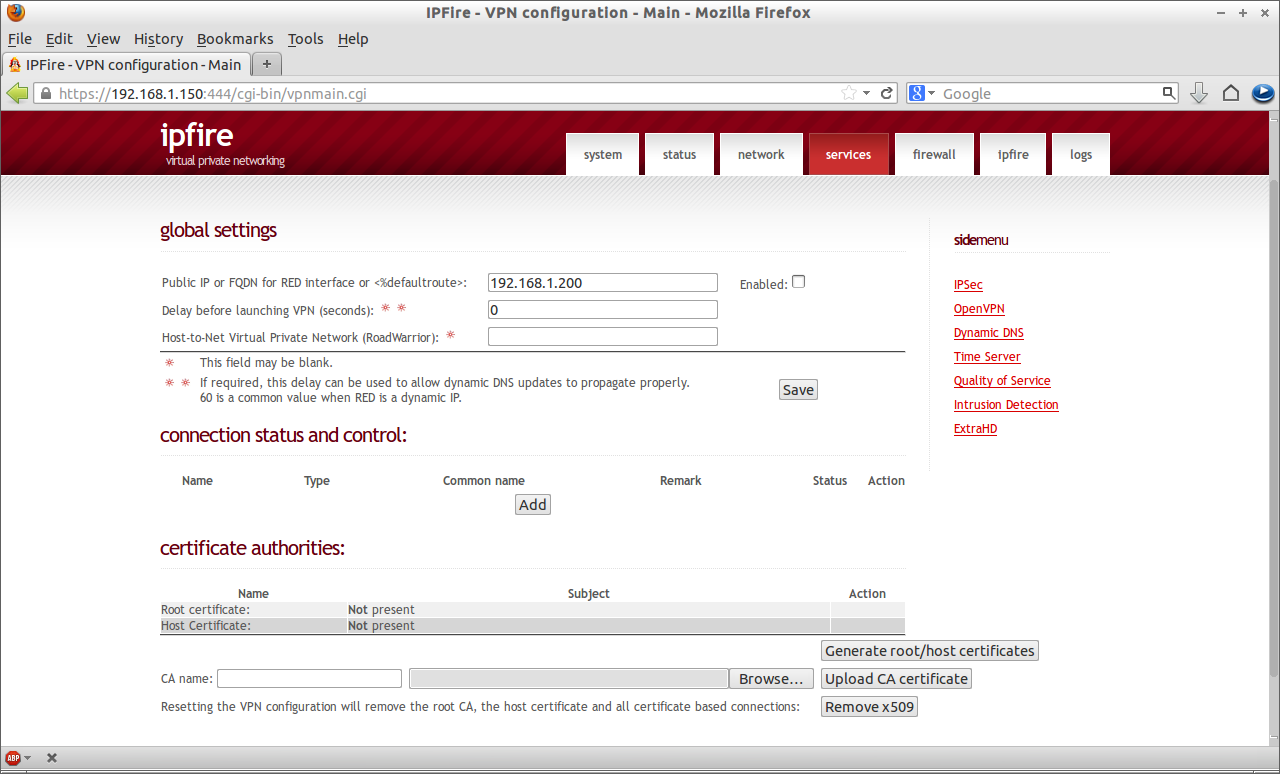The height and width of the screenshot is (774, 1280).
Task: Open the network navigation tab
Action: [761, 154]
